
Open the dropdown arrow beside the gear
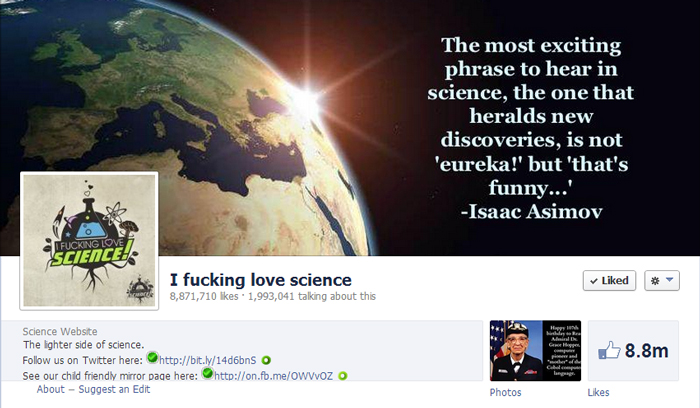tap(670, 280)
